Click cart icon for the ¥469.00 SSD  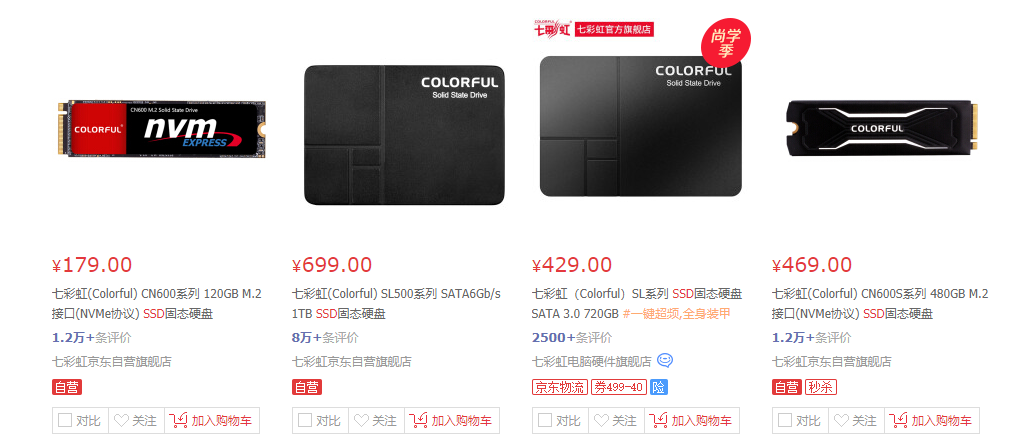(x=899, y=421)
